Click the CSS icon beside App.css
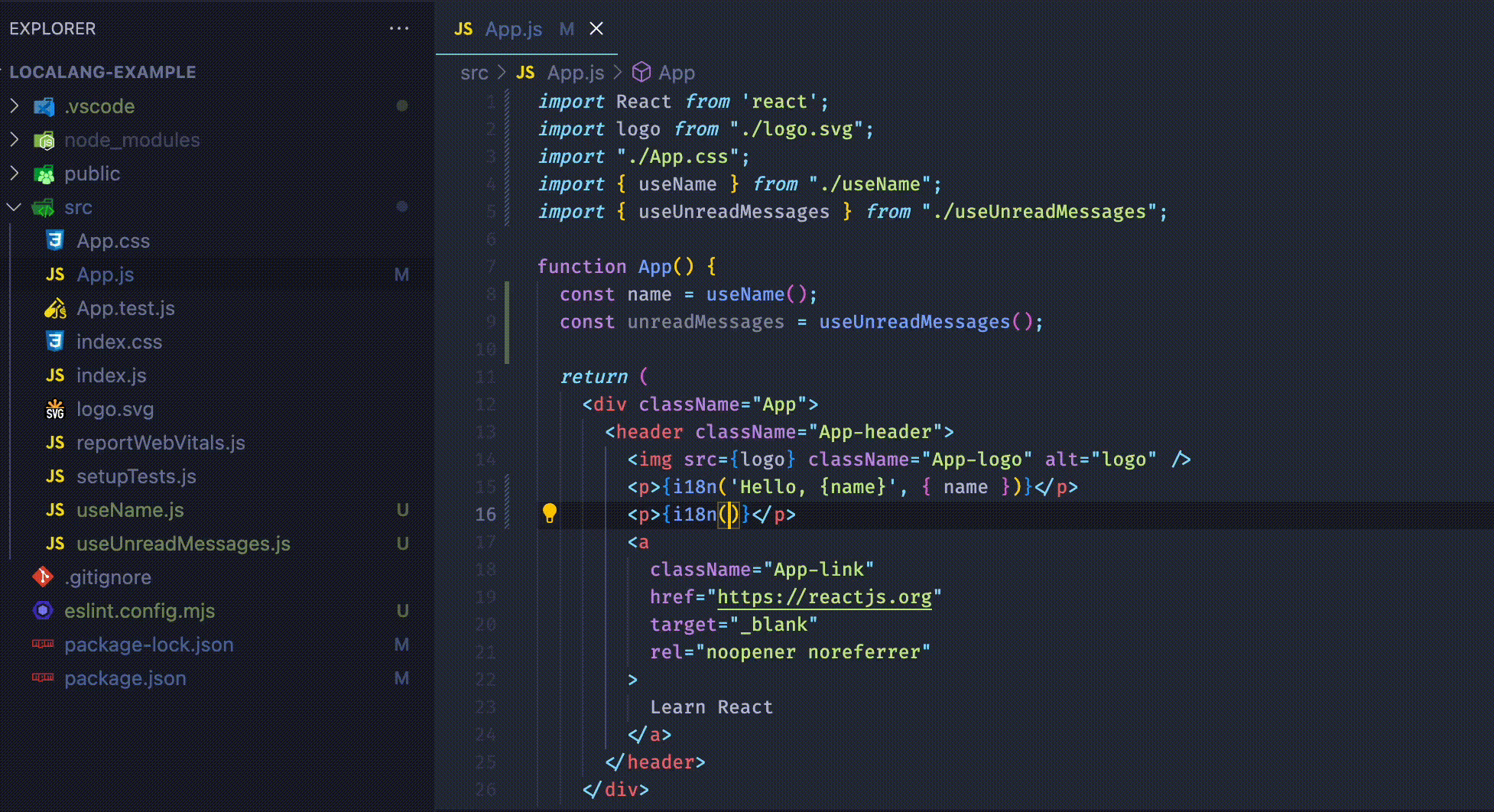 pyautogui.click(x=55, y=241)
